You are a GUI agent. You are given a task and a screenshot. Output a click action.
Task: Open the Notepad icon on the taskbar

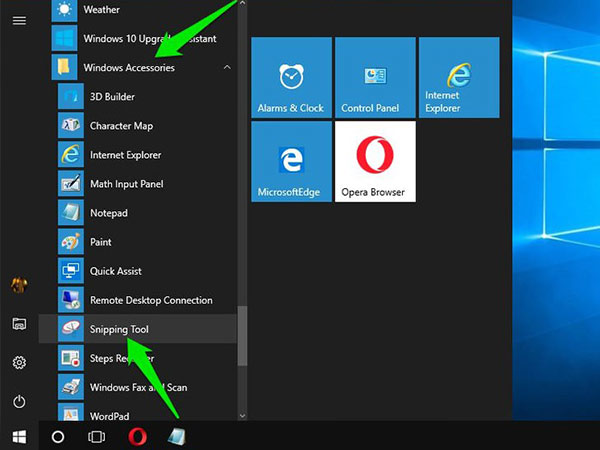(177, 437)
